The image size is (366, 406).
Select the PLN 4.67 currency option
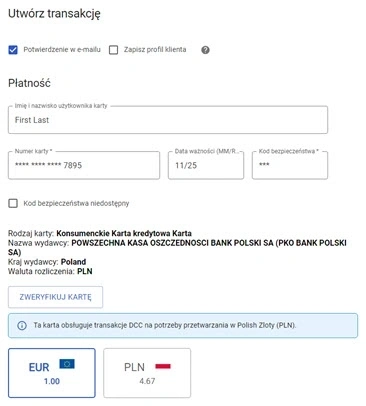click(x=147, y=373)
